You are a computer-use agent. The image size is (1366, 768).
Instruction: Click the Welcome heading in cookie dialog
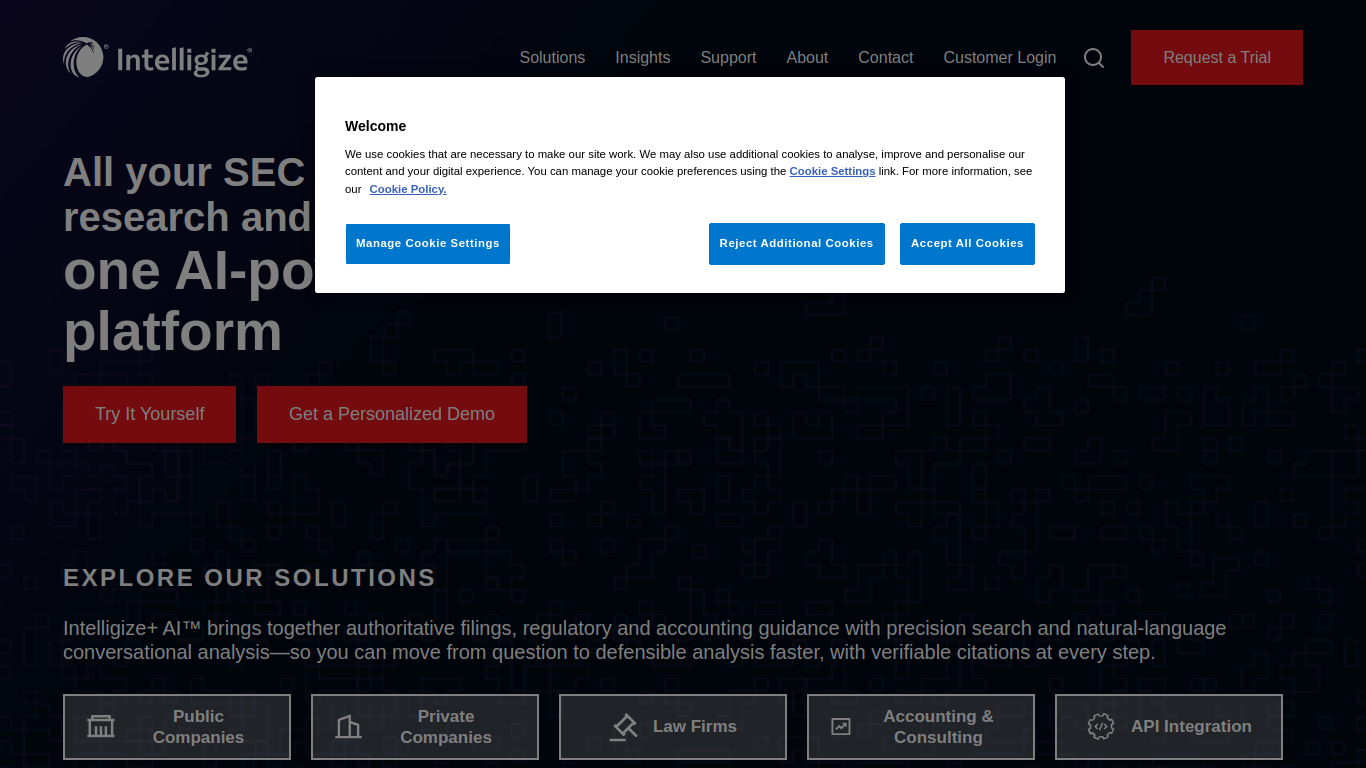pos(376,126)
